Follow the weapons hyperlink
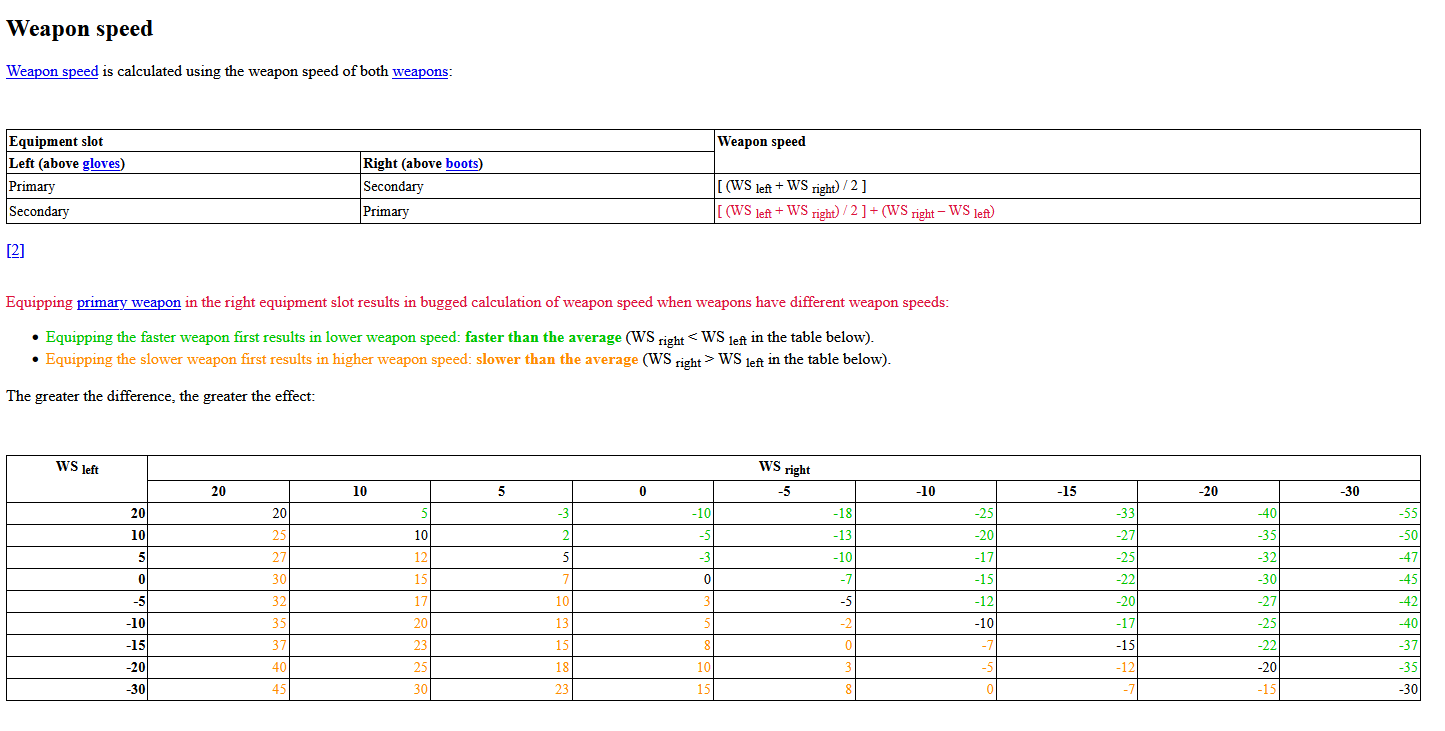This screenshot has height=731, width=1445. point(420,71)
